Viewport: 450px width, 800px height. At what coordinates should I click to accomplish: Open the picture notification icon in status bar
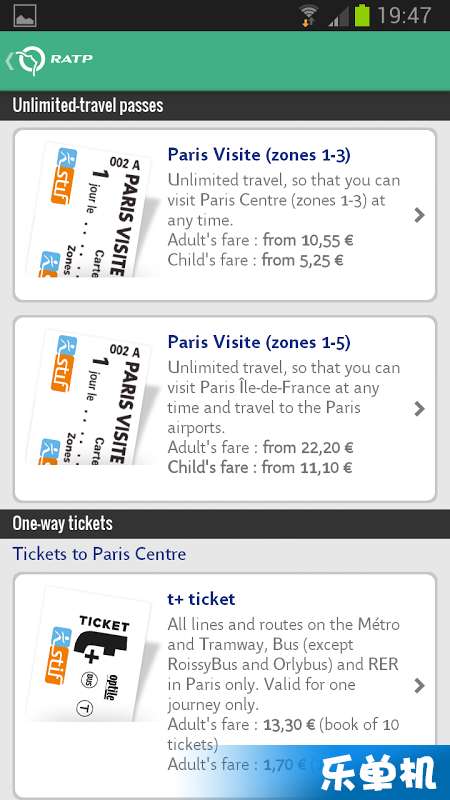point(24,16)
